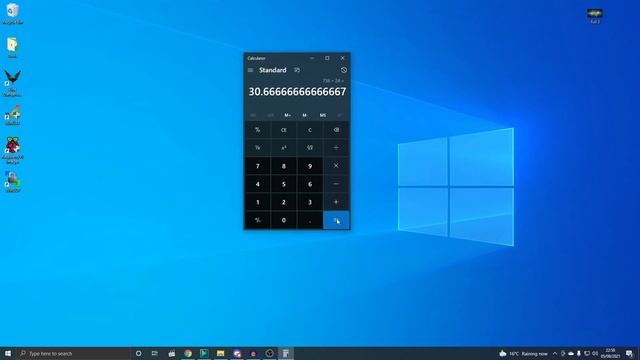Click the expression line above the result
This screenshot has width=640, height=360.
[x=333, y=81]
